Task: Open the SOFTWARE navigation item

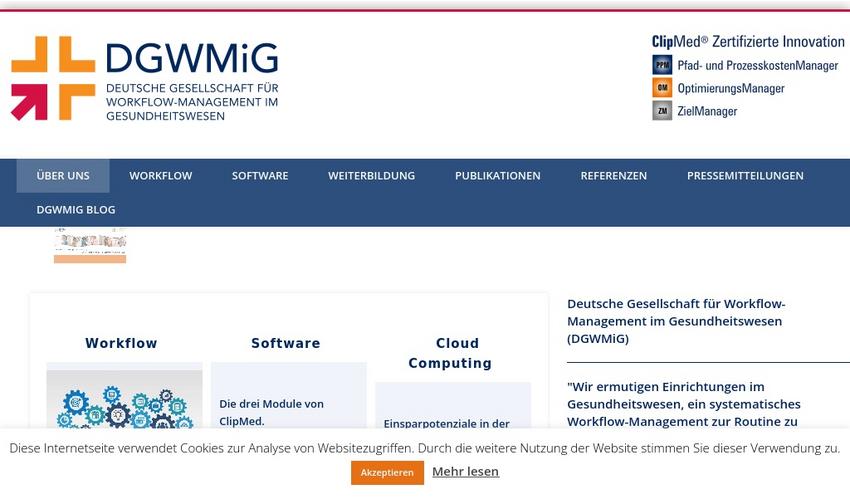Action: point(260,176)
